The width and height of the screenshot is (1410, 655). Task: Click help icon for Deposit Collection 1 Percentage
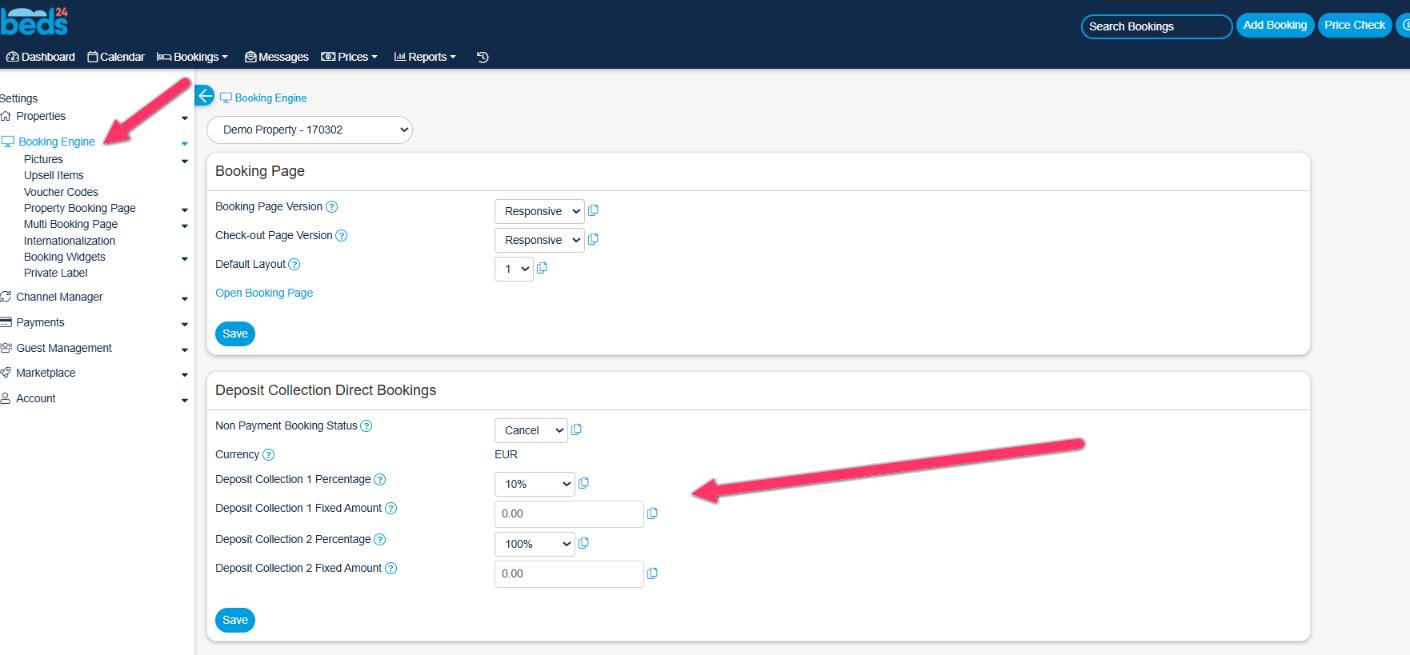[380, 480]
